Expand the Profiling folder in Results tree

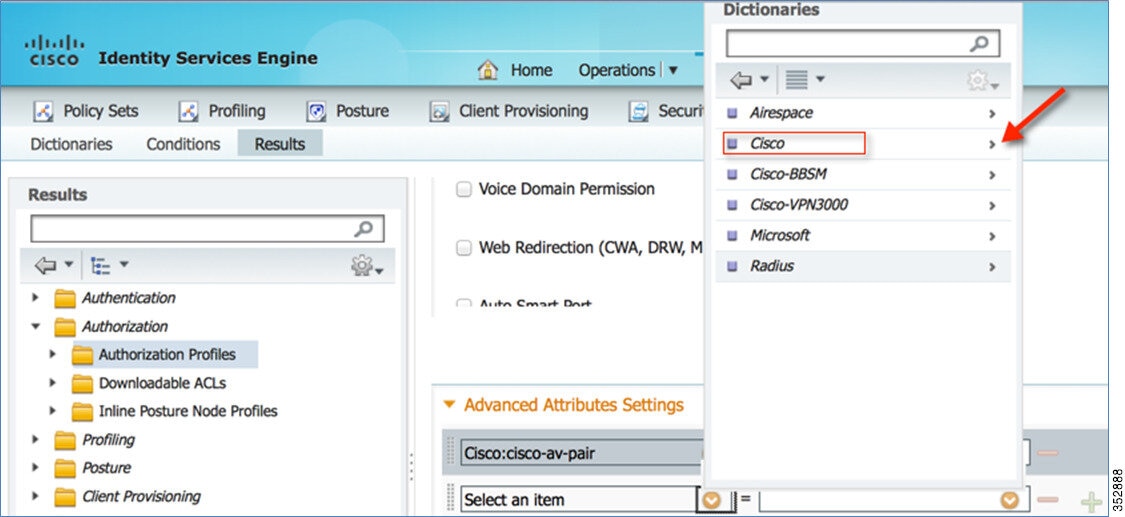pos(35,439)
